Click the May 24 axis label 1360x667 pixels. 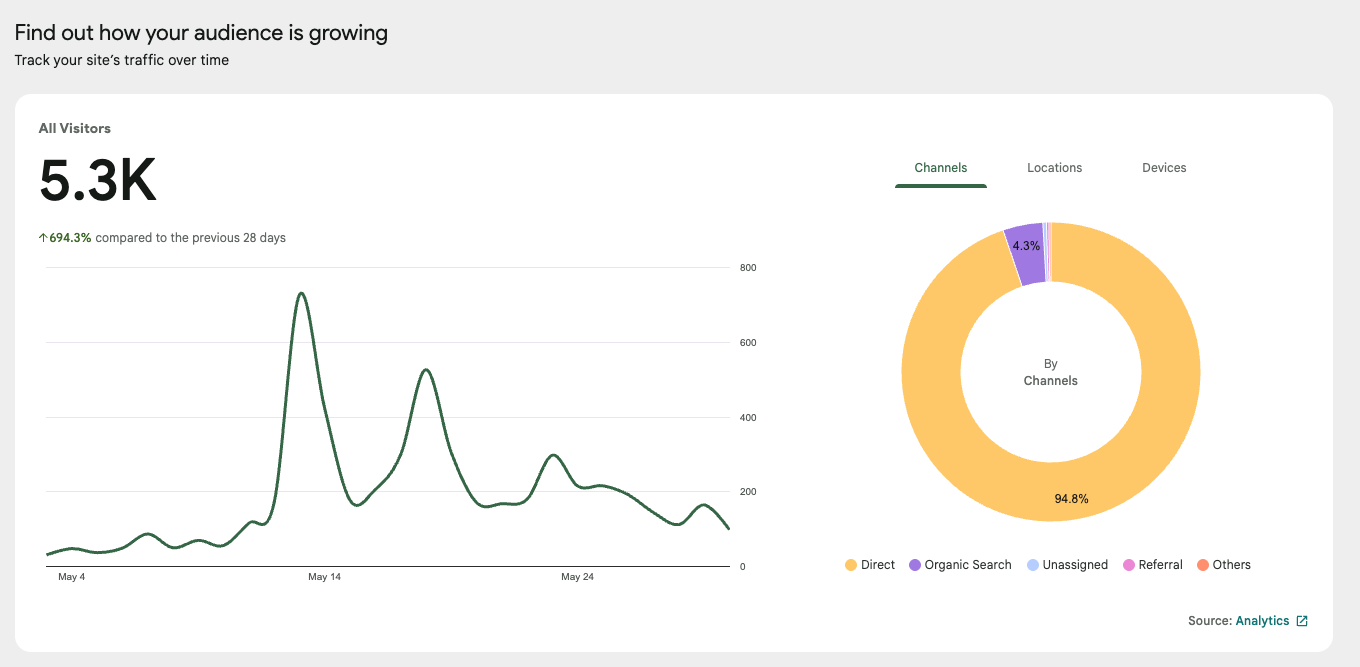pos(577,577)
